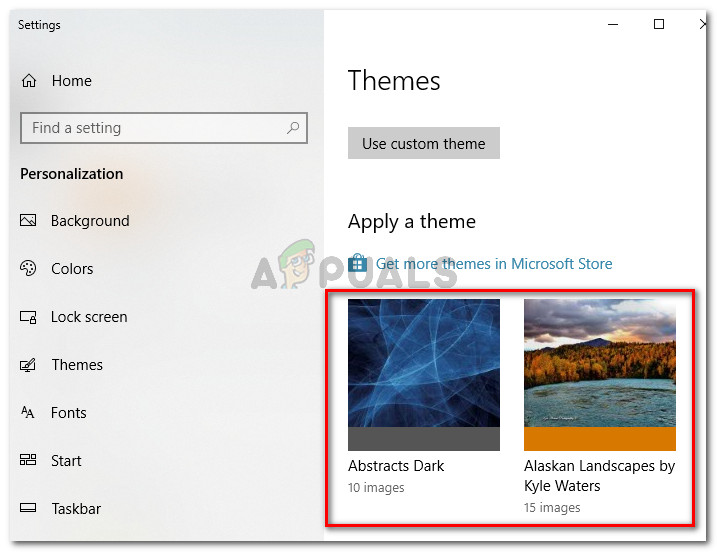This screenshot has height=552, width=717.
Task: Open Get more themes in Microsoft Store
Action: [x=494, y=264]
